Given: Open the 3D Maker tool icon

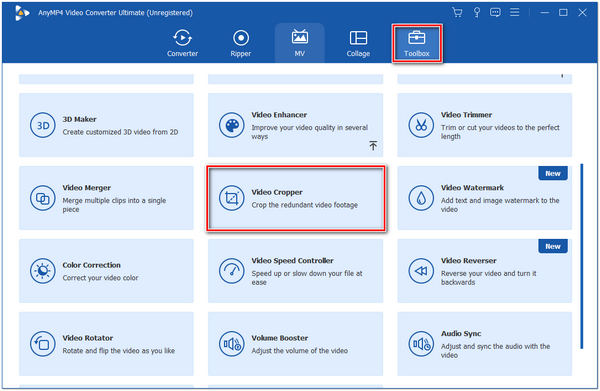Looking at the screenshot, I should [42, 125].
